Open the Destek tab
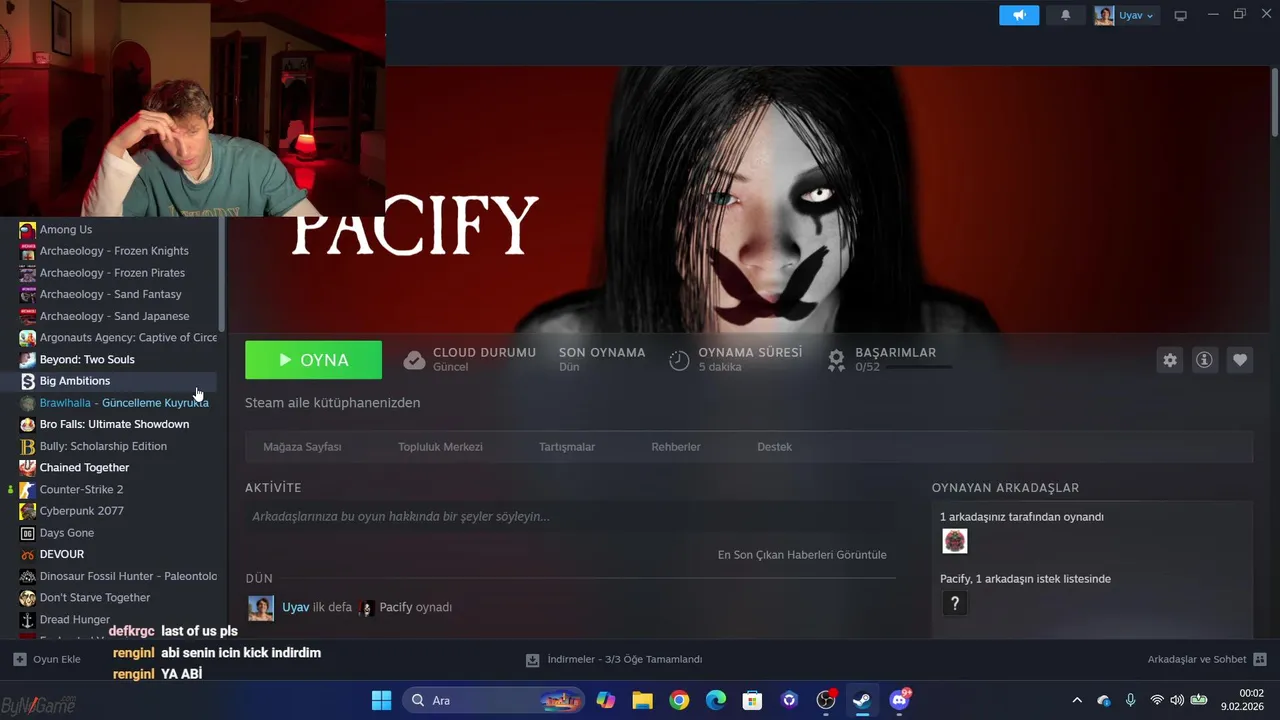1280x720 pixels. (x=774, y=447)
